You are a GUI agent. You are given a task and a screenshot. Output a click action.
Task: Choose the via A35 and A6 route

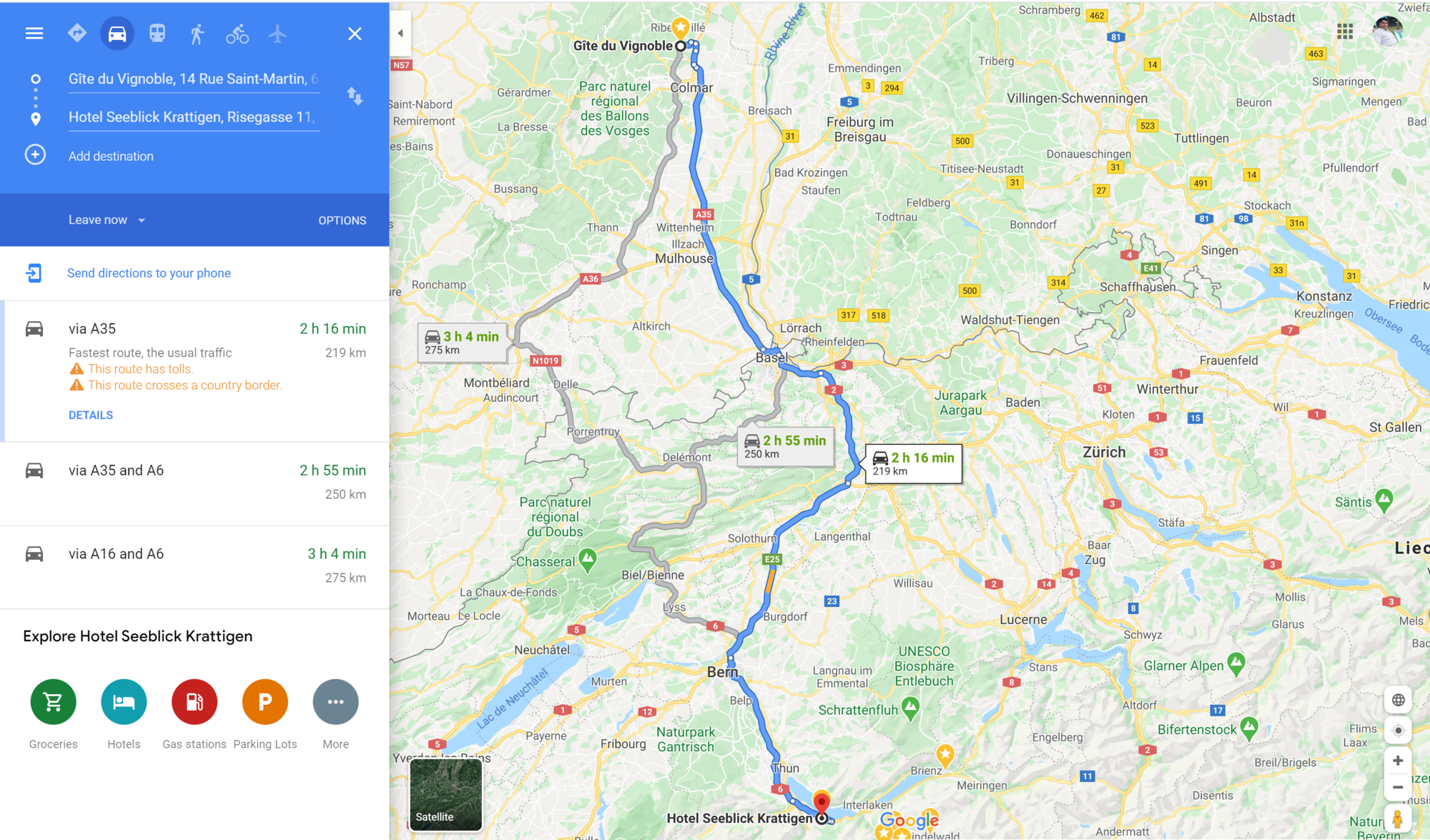click(194, 483)
